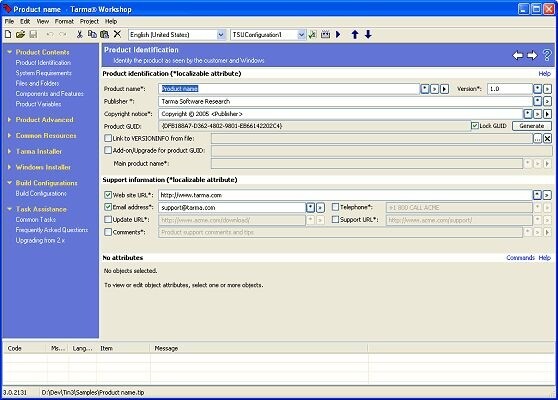Screen dimensions: 558x400
Task: Clear the VERSIONINFO file with X button
Action: (547, 138)
